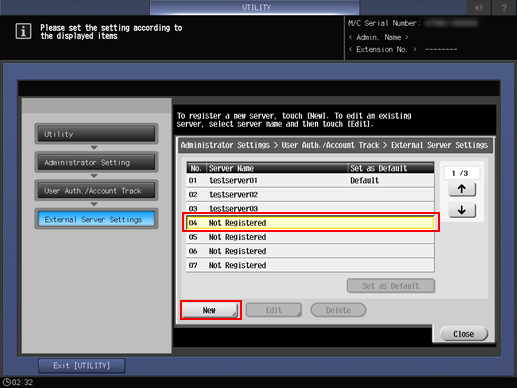Open Administrator Setting menu level
Viewport: 517px width, 388px height.
point(96,162)
